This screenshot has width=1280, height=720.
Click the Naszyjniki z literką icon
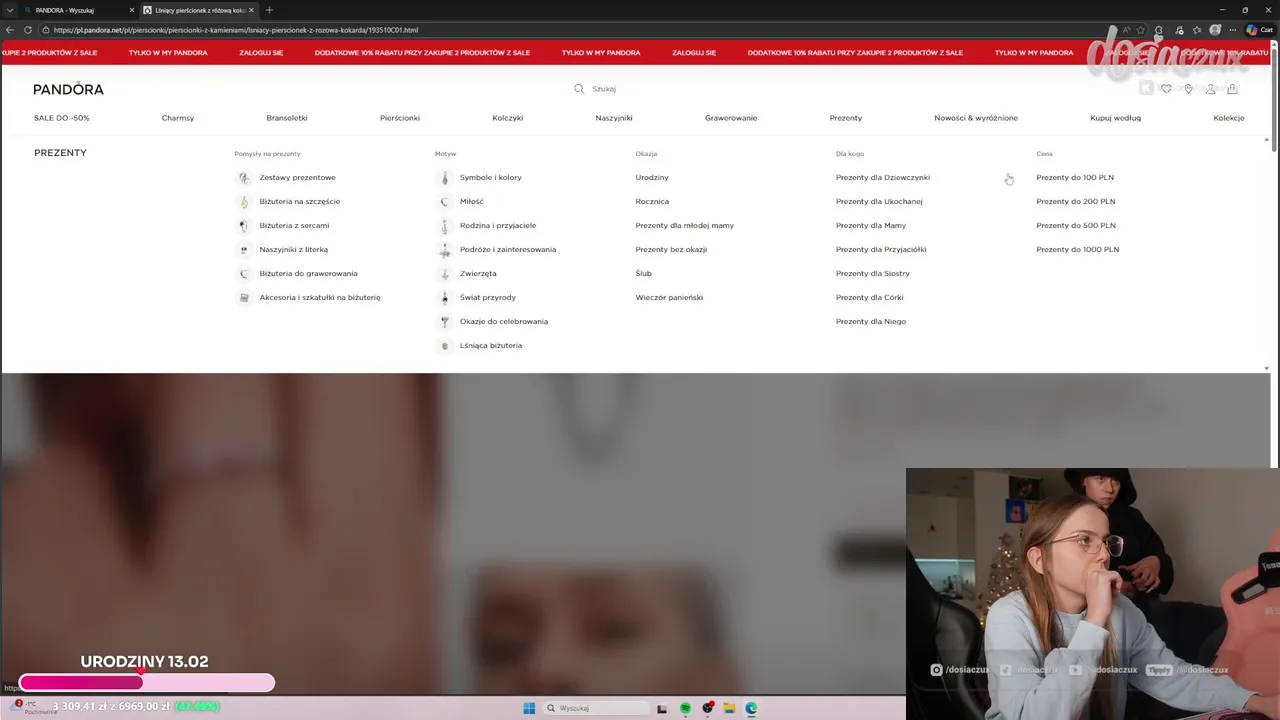[x=243, y=249]
